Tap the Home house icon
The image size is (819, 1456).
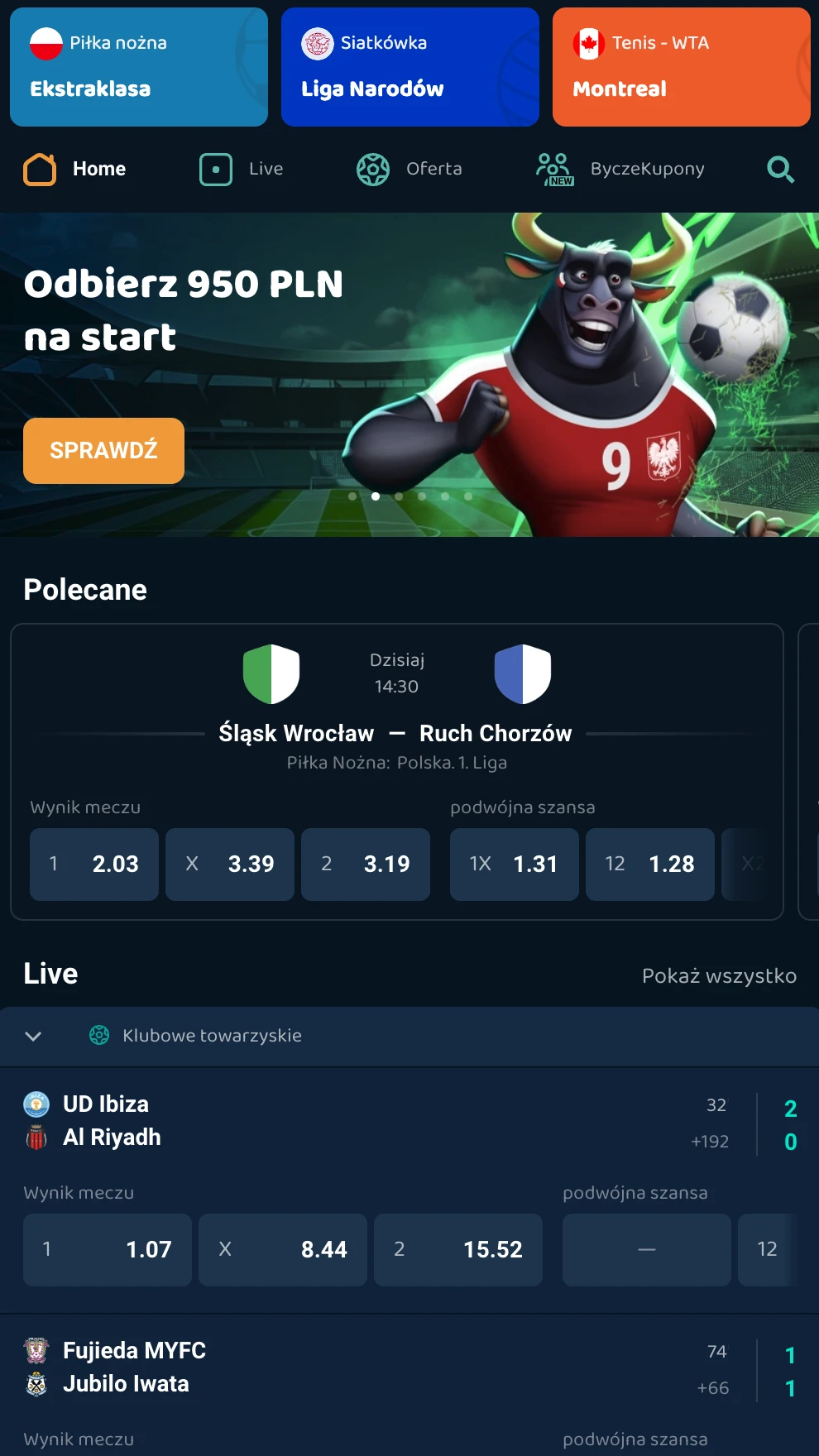(40, 170)
